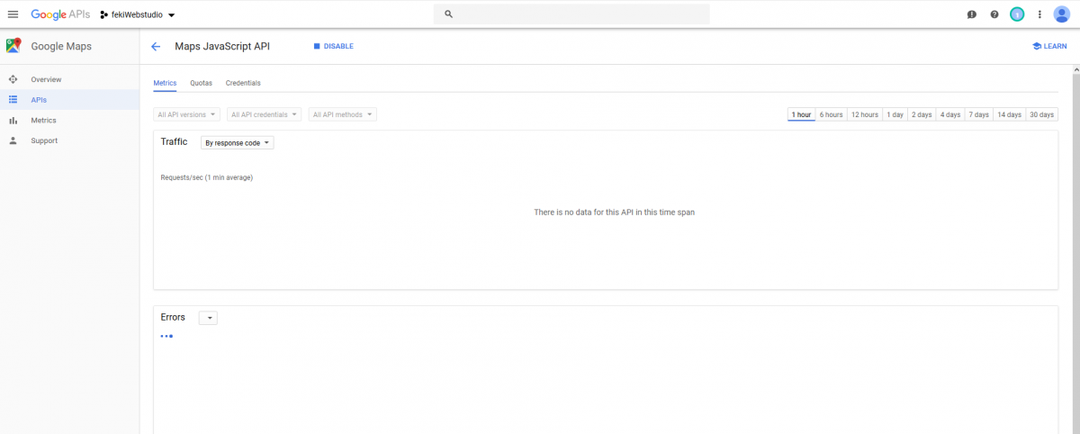Screen dimensions: 1080x434
Task: Click the DISABLE button
Action: (x=333, y=46)
